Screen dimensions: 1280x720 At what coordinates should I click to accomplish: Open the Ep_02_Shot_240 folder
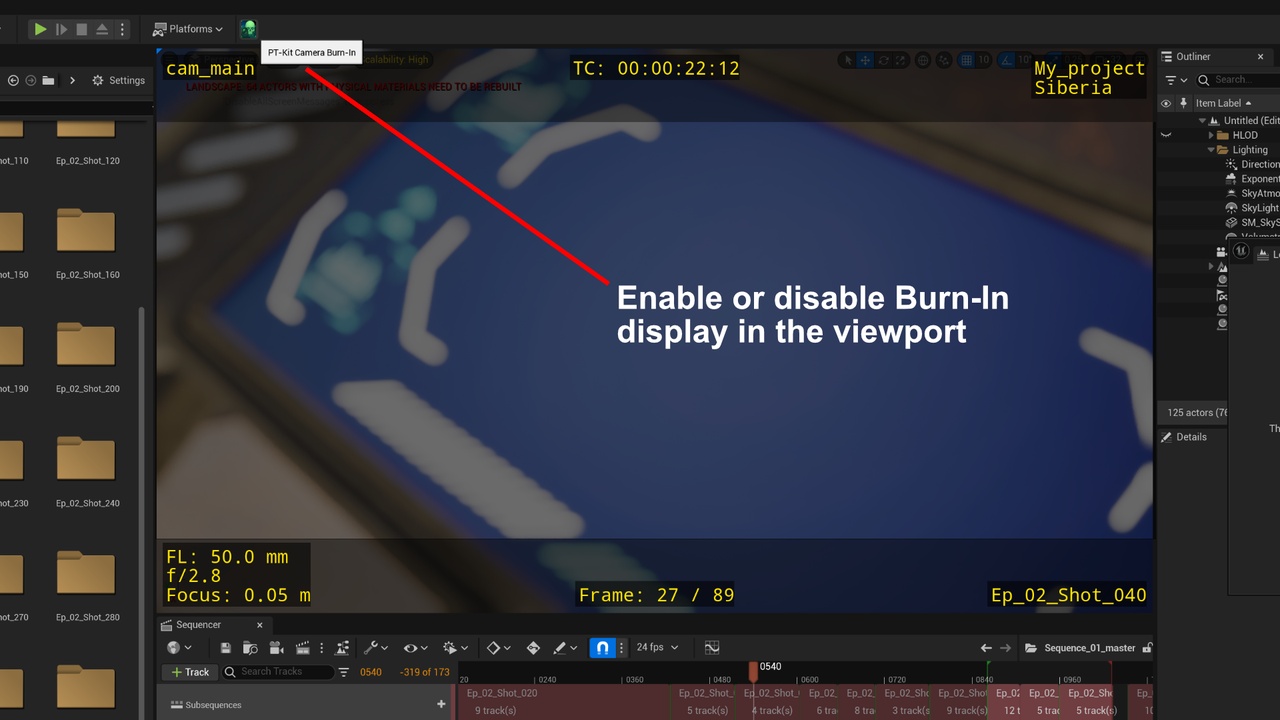(87, 472)
